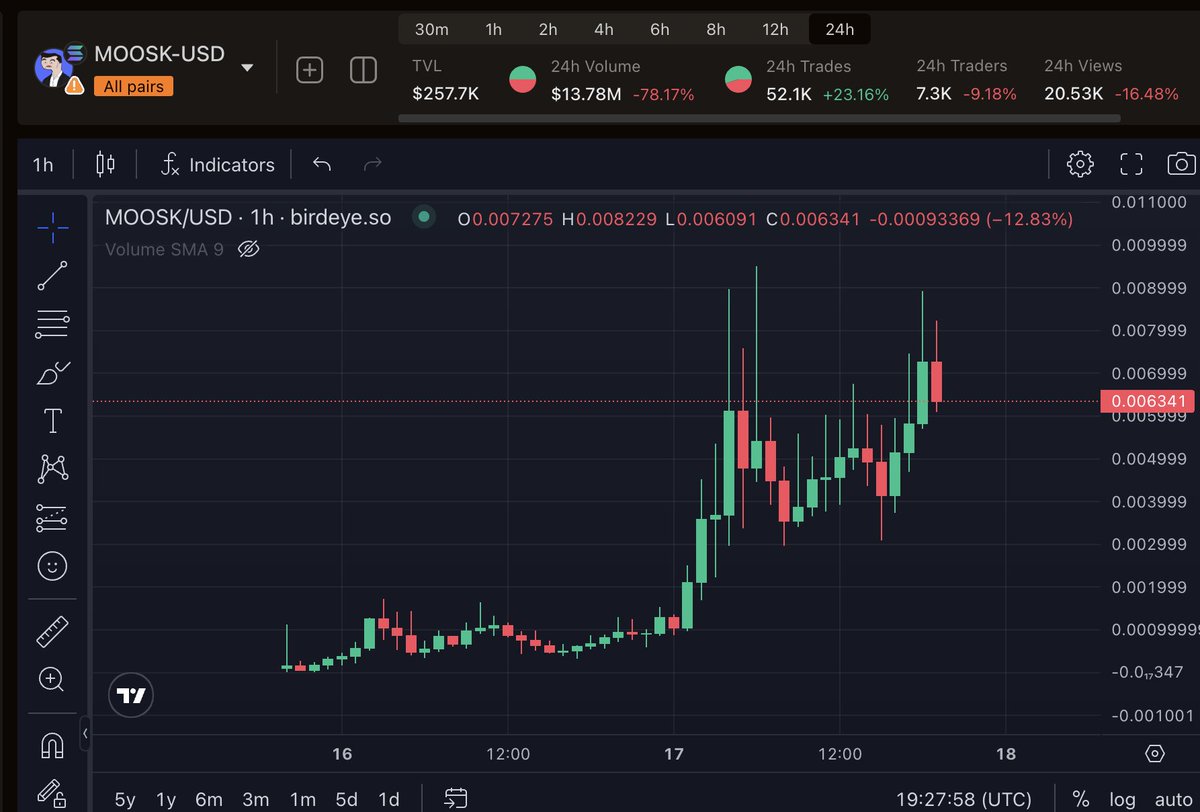Set chart range to 6m

pos(209,799)
